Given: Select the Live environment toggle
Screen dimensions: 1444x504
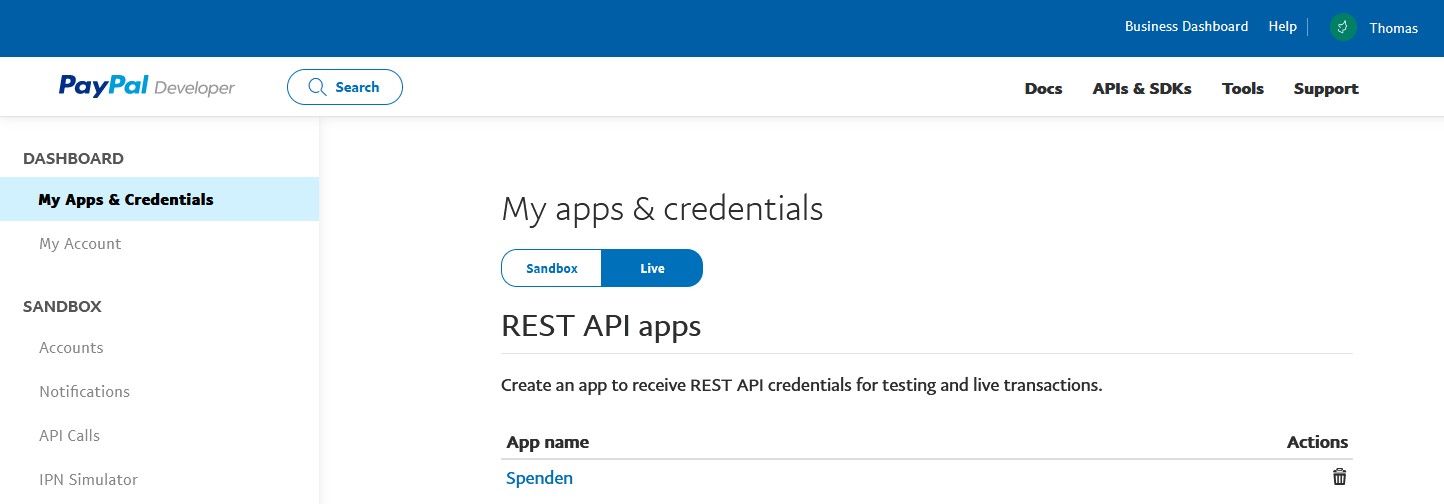Looking at the screenshot, I should point(652,268).
